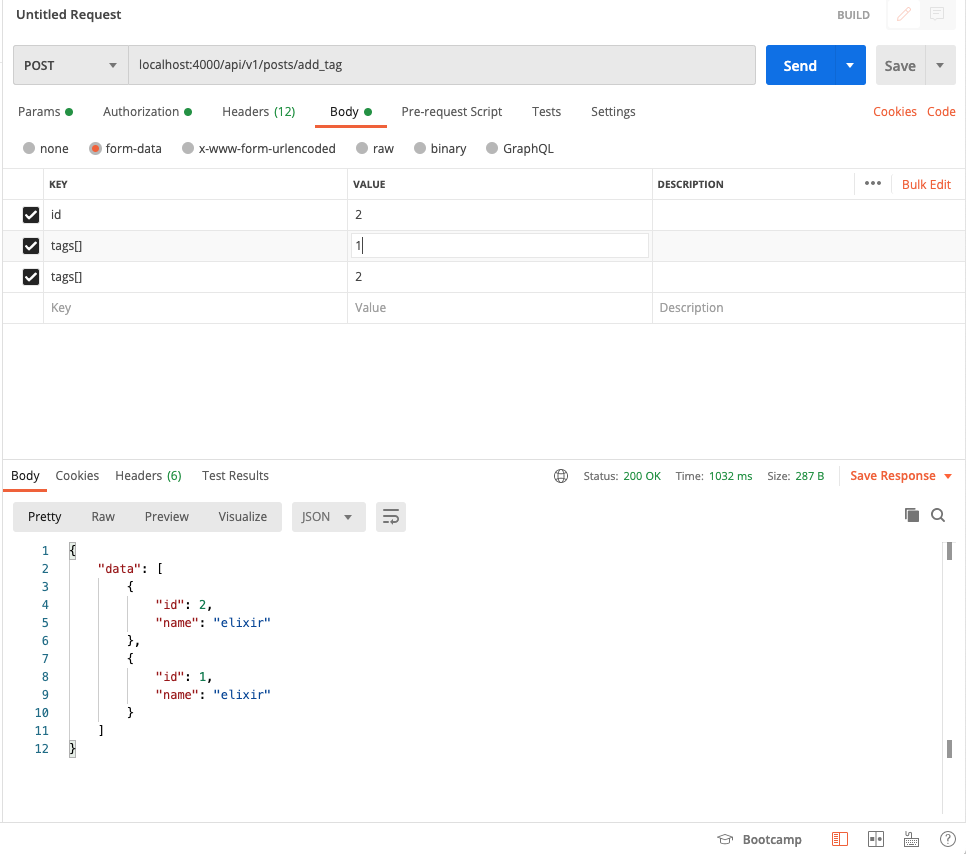Click the value field of id row

click(500, 214)
